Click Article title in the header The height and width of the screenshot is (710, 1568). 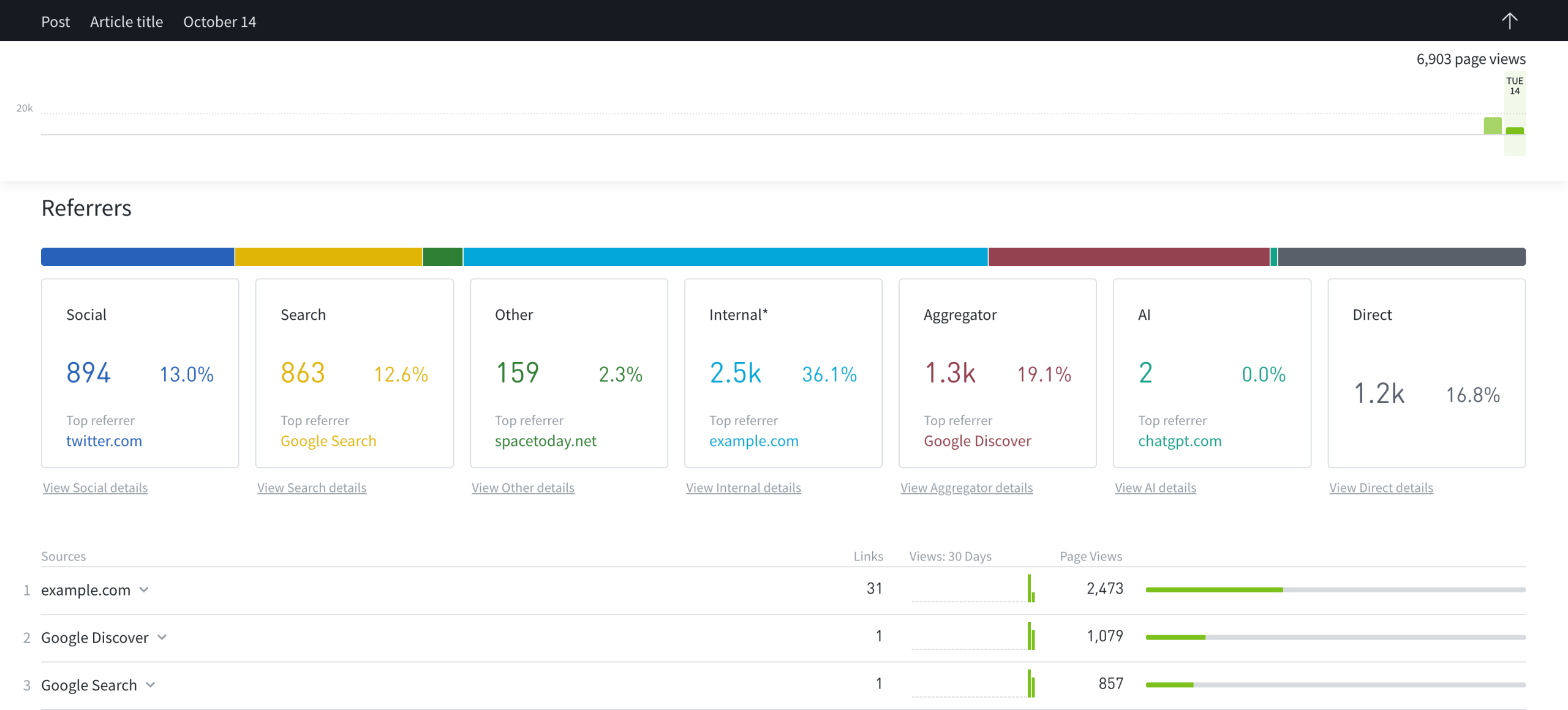126,21
